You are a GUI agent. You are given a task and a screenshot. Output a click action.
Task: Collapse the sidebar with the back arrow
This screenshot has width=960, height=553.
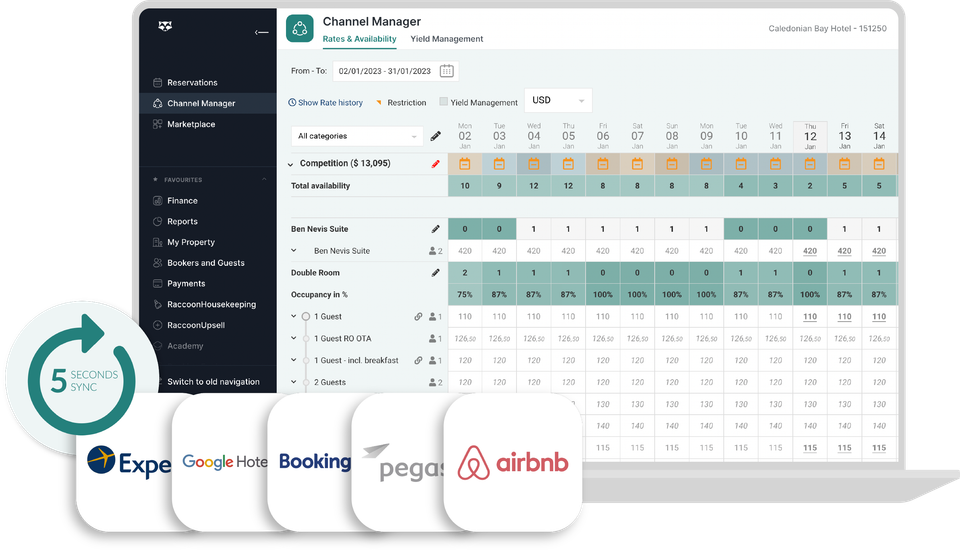point(261,32)
